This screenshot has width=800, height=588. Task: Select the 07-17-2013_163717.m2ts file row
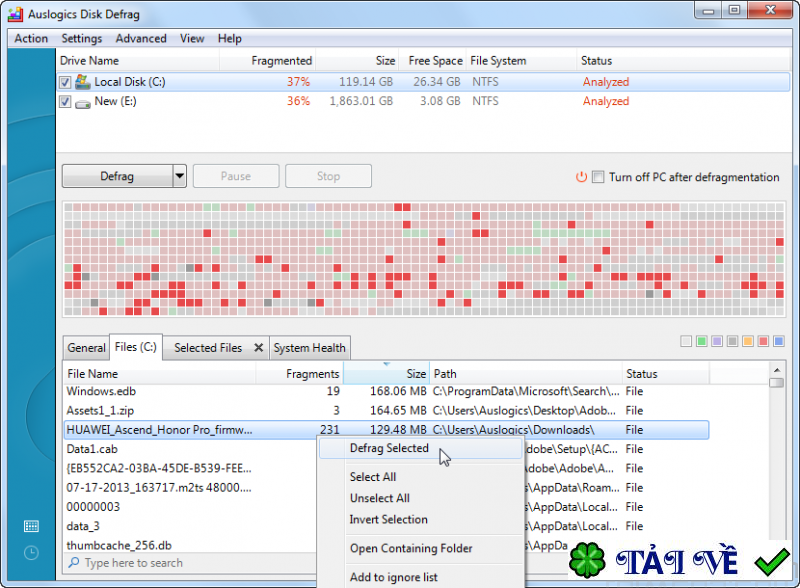190,488
